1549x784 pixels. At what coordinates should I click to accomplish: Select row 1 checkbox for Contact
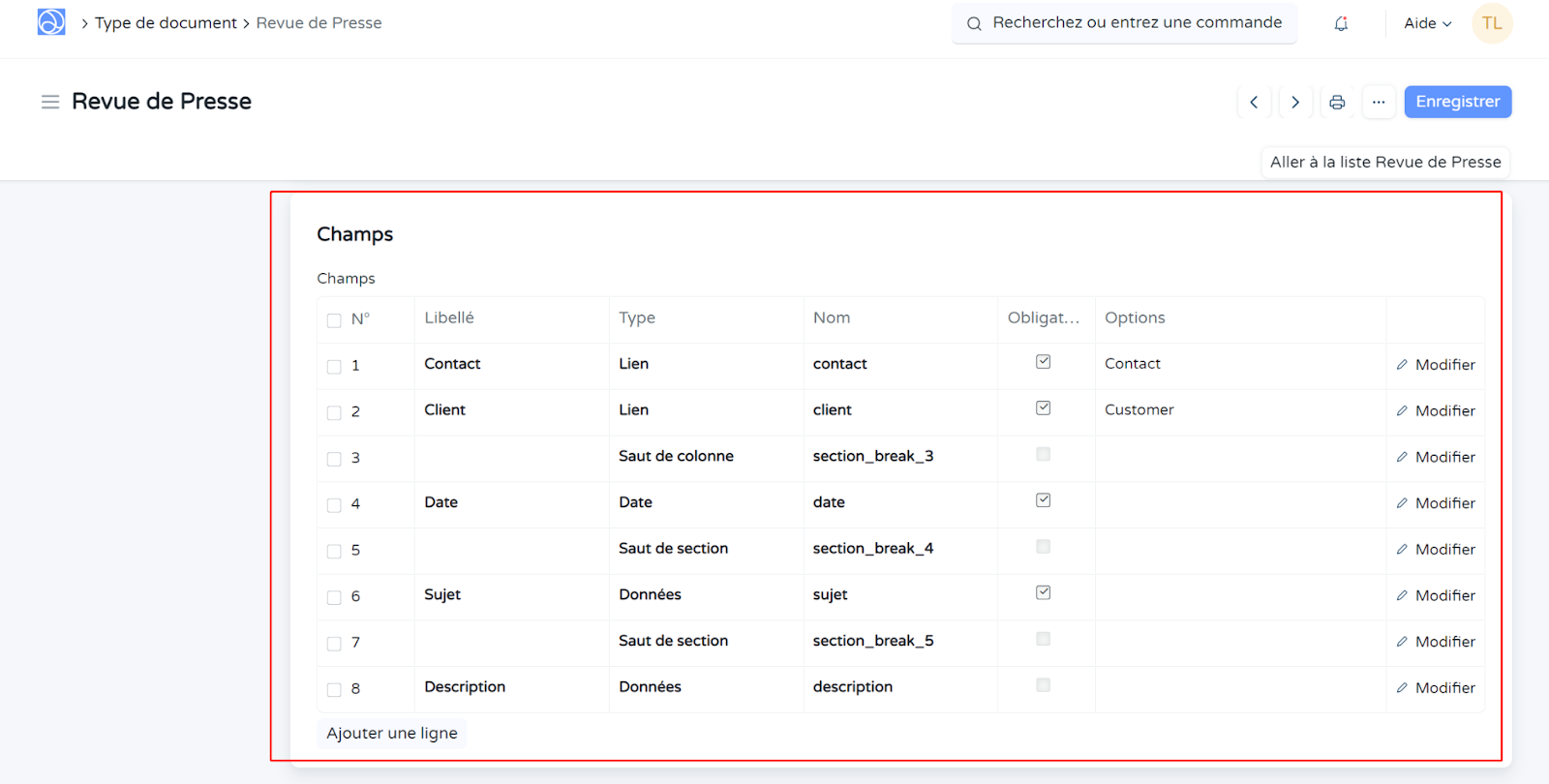coord(334,367)
